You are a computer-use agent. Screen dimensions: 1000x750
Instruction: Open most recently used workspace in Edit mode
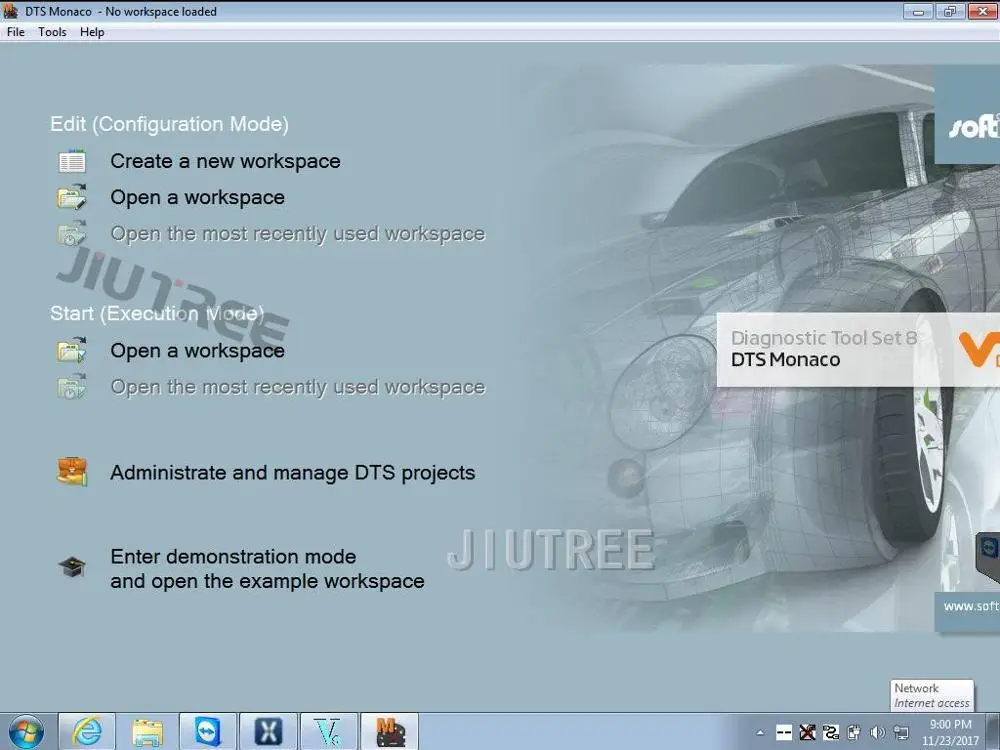pos(298,234)
